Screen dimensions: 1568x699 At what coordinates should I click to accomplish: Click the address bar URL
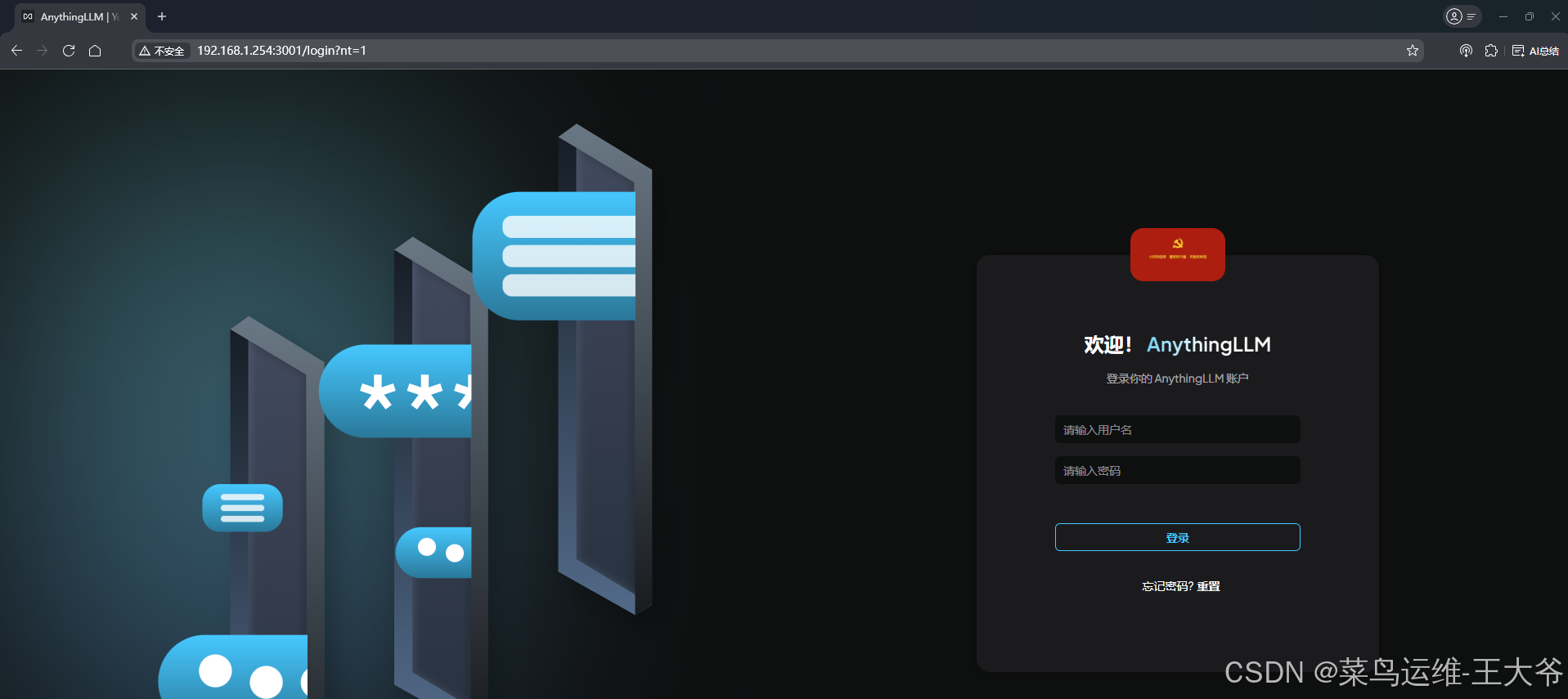coord(281,51)
